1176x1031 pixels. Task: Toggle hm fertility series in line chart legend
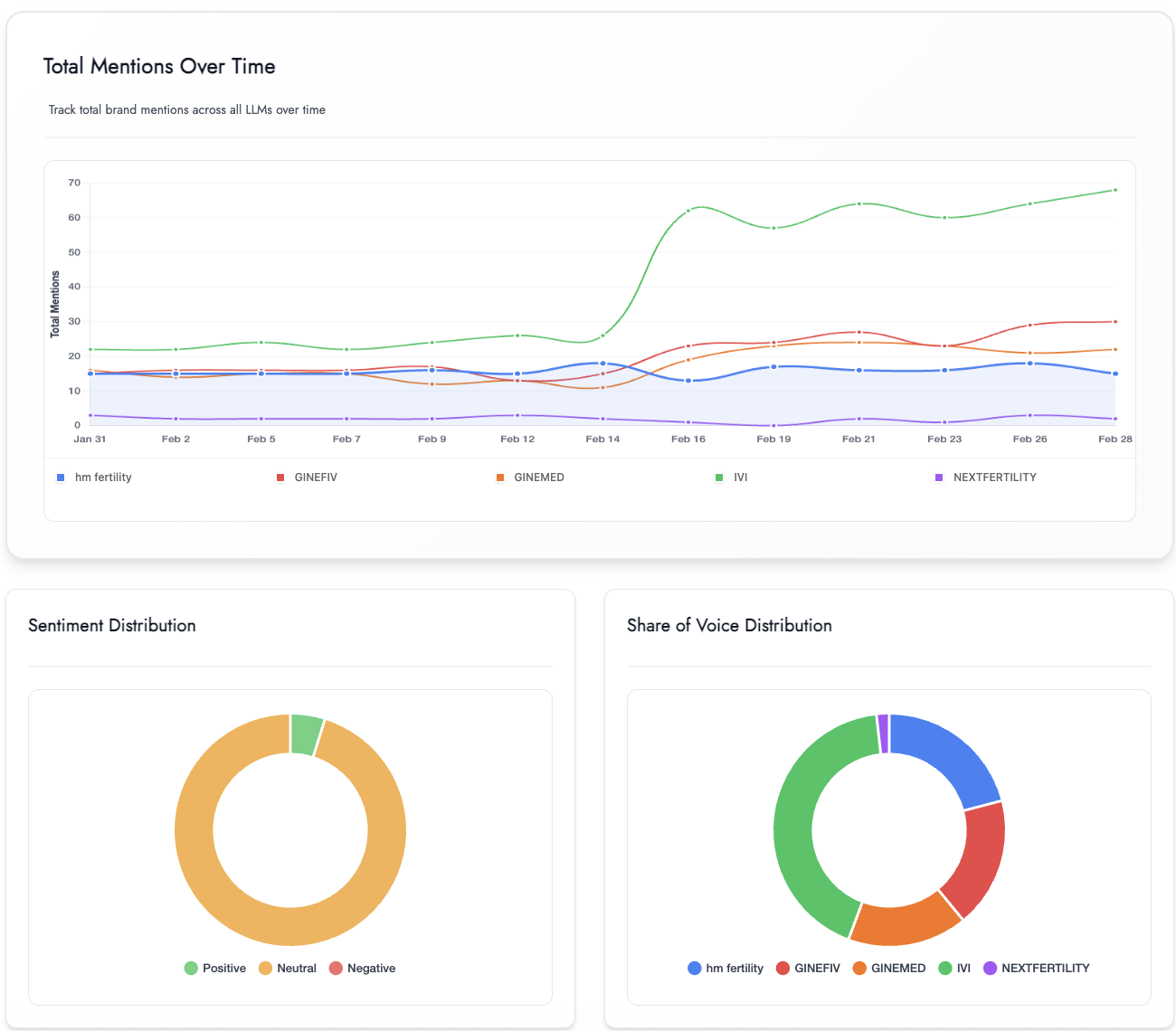tap(94, 478)
